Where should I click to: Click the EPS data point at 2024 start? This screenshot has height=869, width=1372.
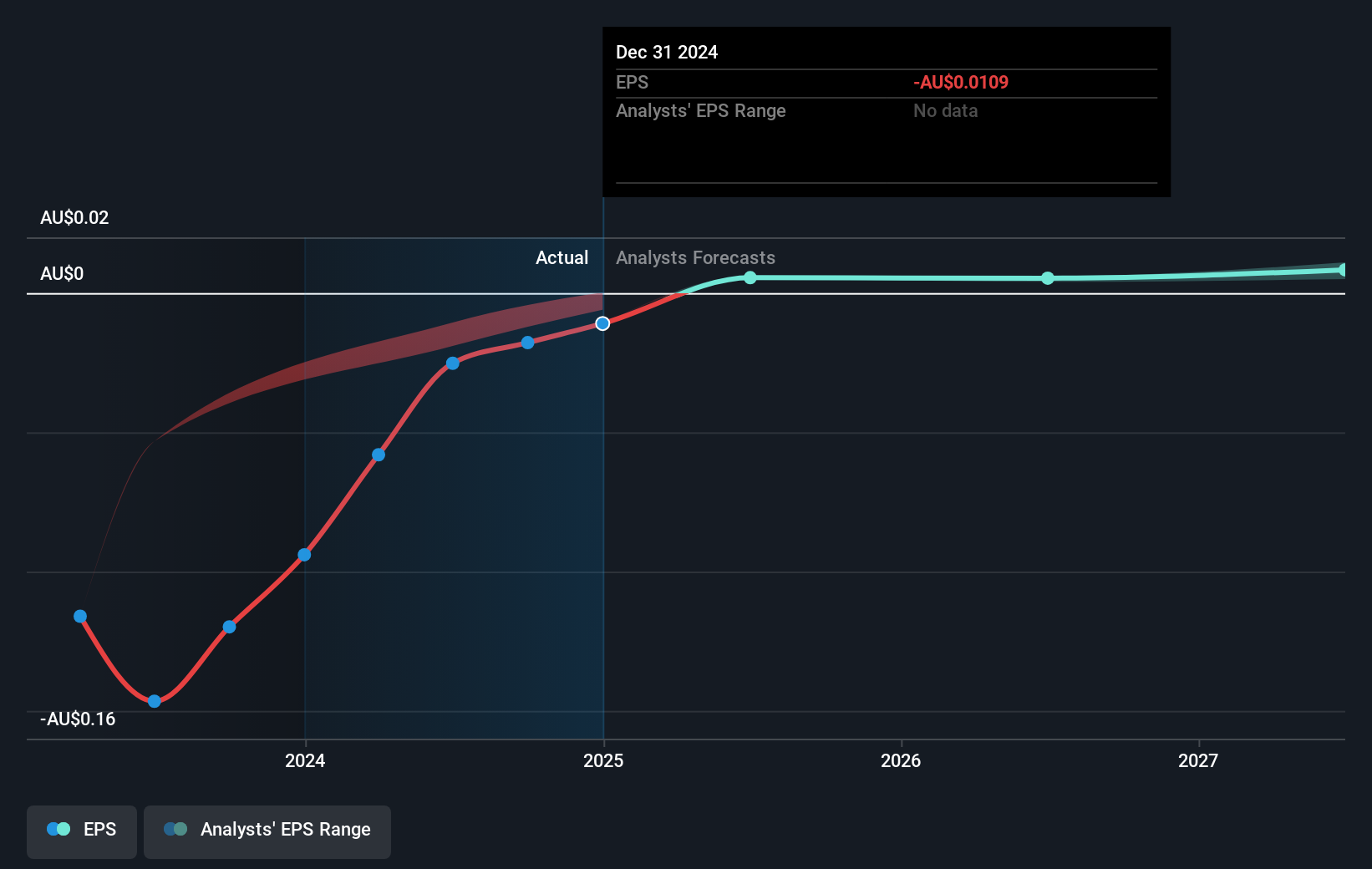coord(304,555)
